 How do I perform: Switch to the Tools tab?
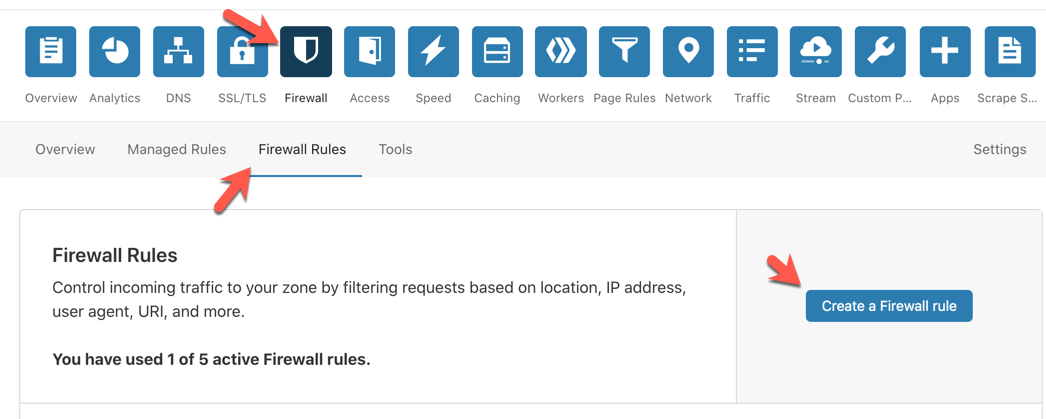(x=395, y=149)
